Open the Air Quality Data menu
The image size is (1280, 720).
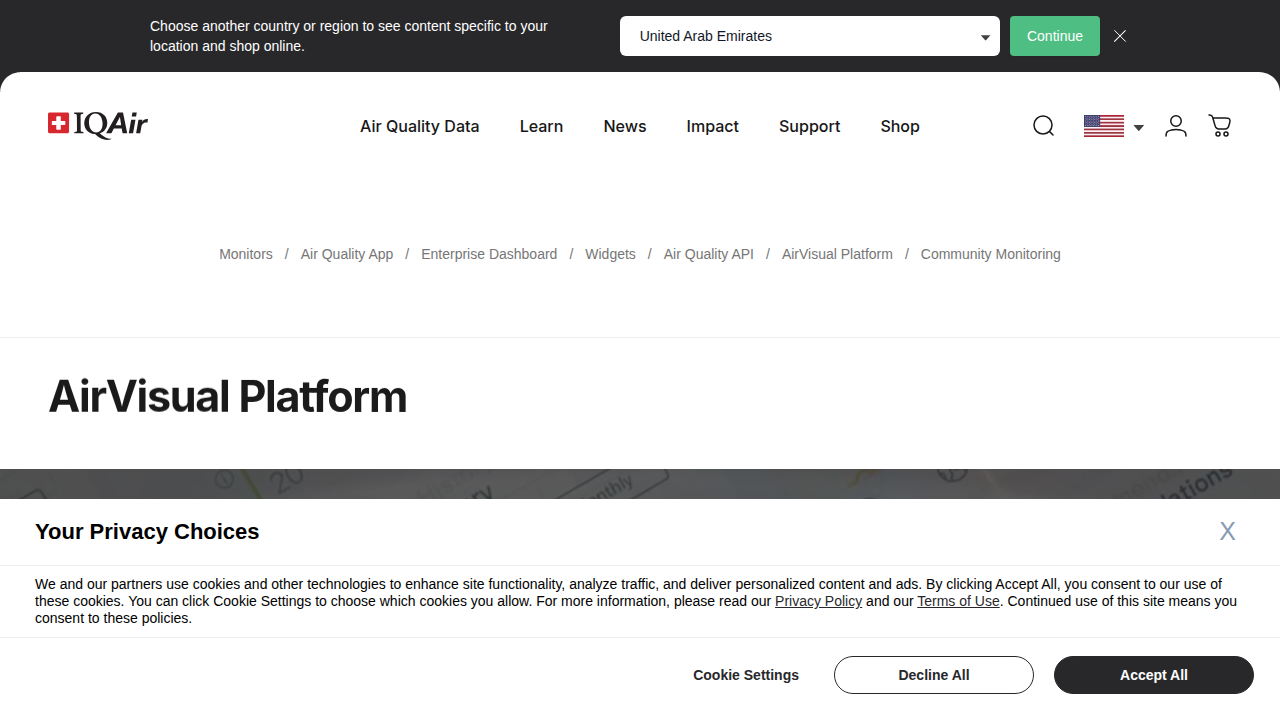[420, 126]
